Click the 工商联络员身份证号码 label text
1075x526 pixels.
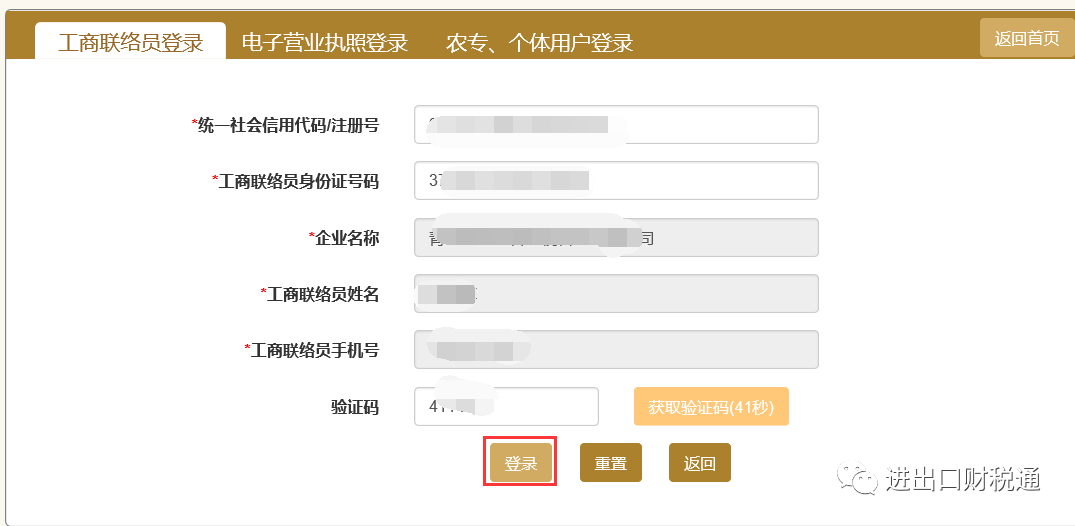[x=297, y=181]
